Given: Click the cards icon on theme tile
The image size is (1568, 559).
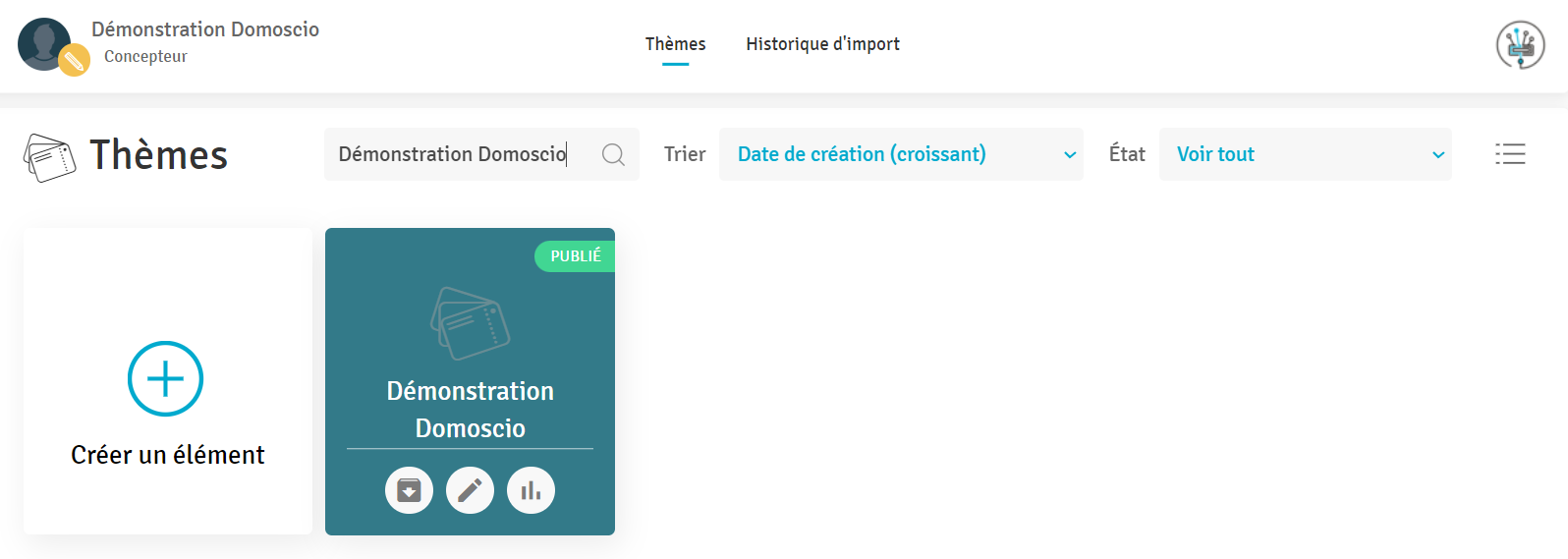Looking at the screenshot, I should click(x=470, y=322).
